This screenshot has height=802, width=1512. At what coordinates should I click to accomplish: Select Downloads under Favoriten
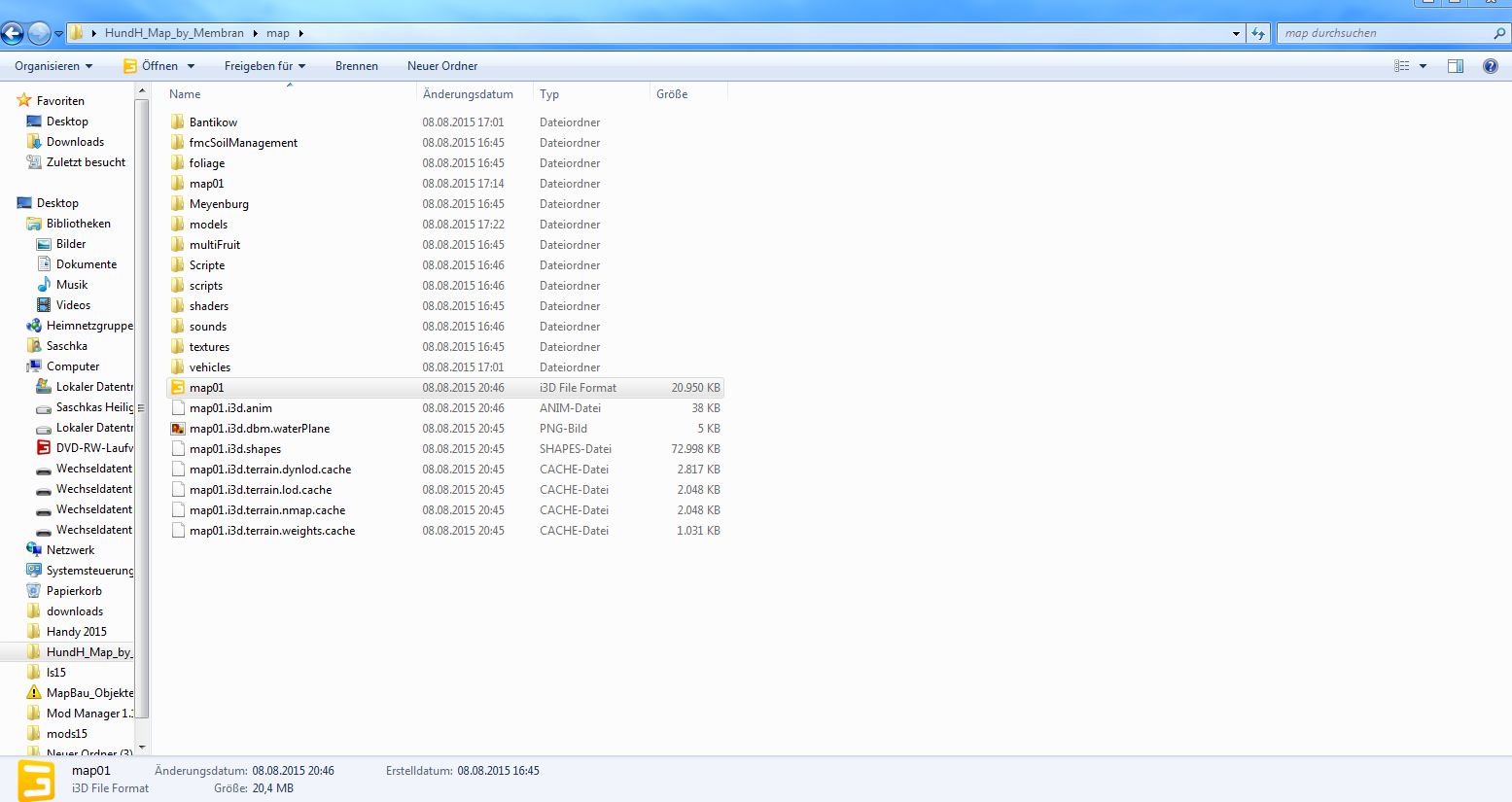pos(75,142)
